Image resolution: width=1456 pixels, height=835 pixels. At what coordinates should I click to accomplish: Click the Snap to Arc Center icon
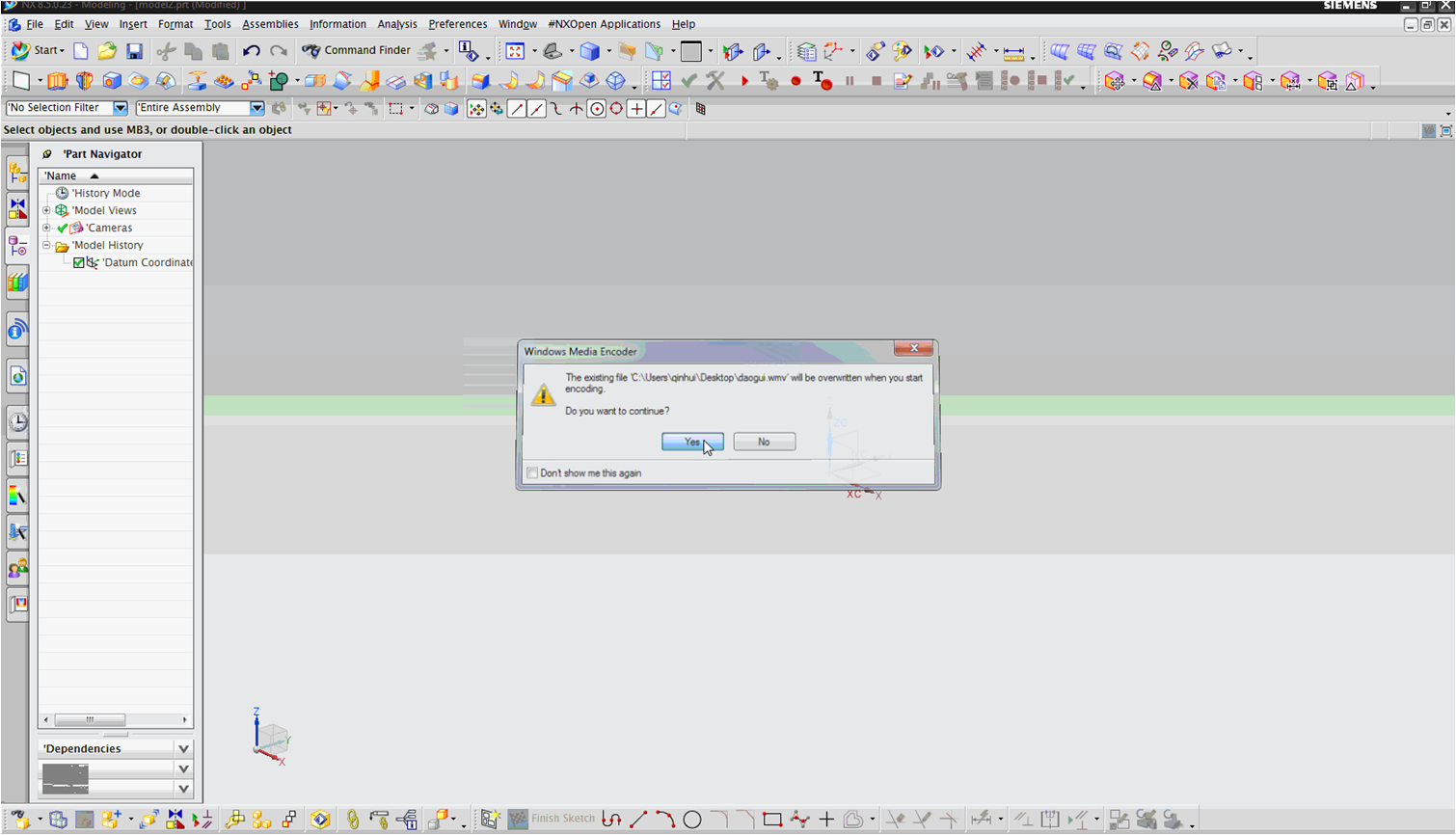[597, 109]
